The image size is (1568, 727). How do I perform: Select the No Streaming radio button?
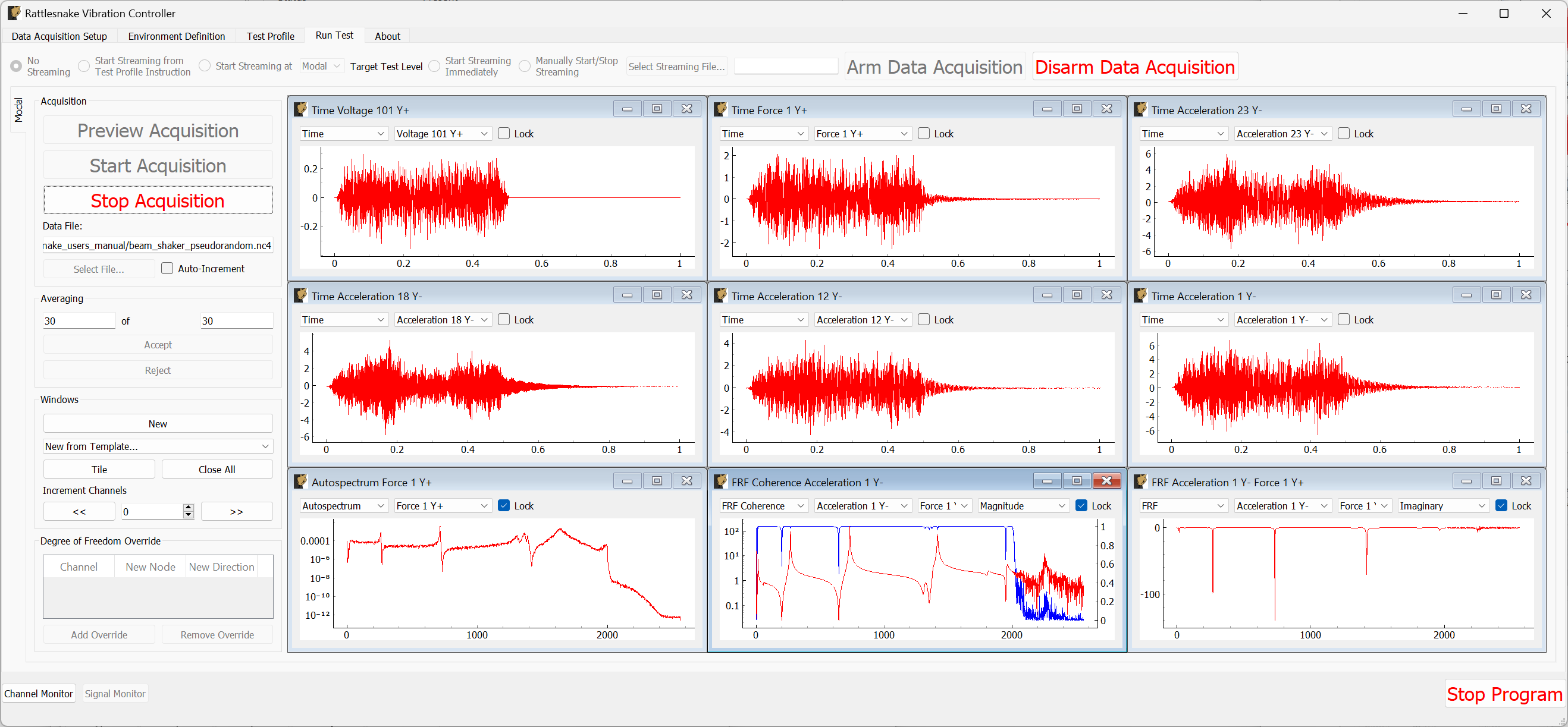point(17,66)
